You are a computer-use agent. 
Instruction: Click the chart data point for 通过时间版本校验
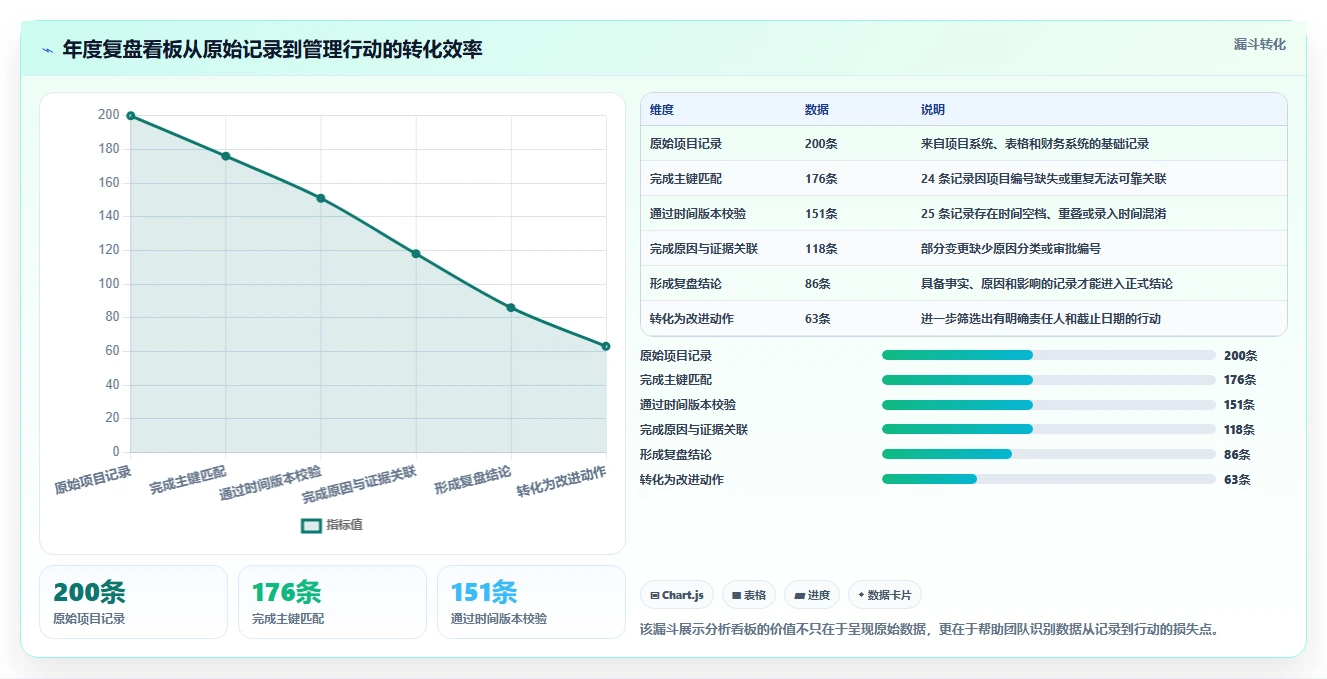[x=321, y=198]
